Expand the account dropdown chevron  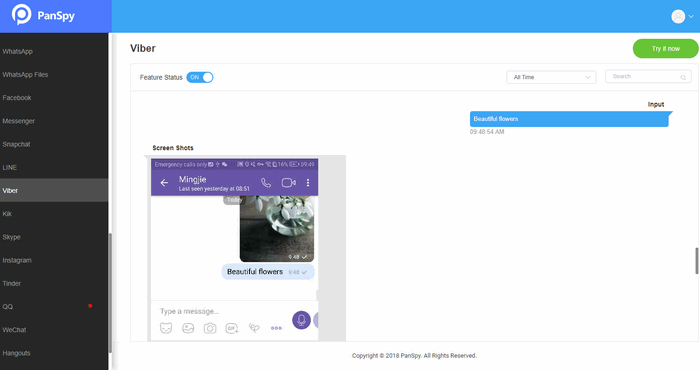click(x=691, y=17)
